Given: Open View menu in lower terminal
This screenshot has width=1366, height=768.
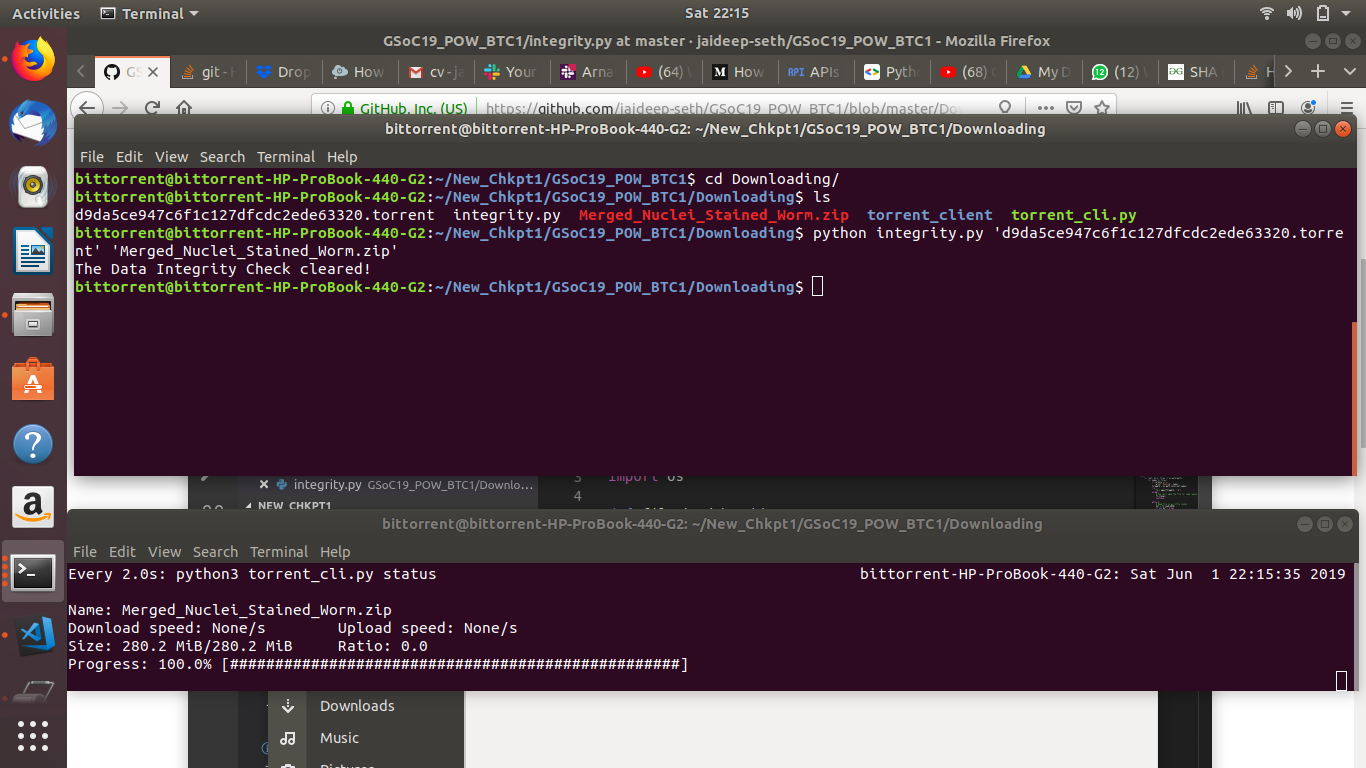Looking at the screenshot, I should pyautogui.click(x=164, y=551).
